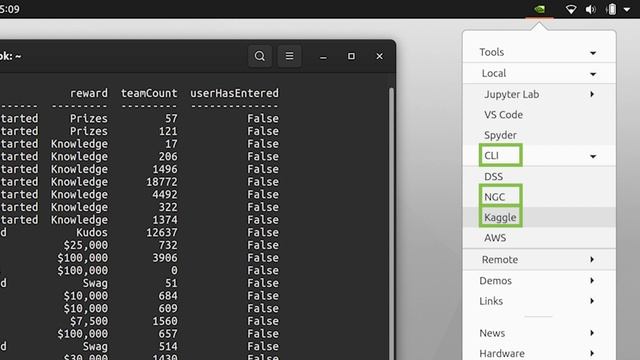Click the teamCount column header
This screenshot has height=360, width=640.
point(149,93)
